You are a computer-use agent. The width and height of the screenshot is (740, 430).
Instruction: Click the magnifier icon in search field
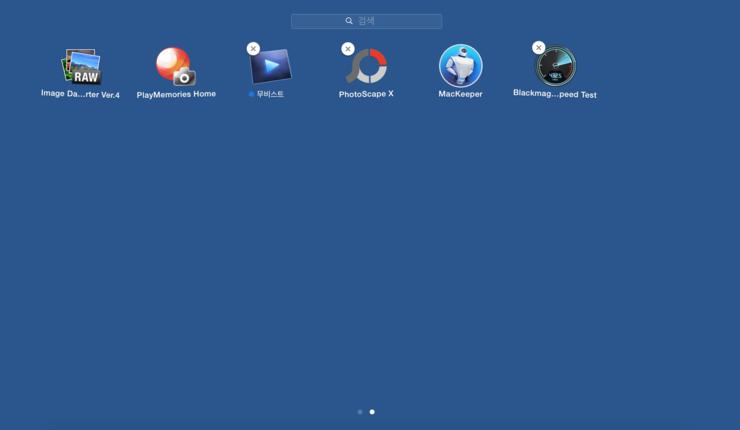click(349, 21)
